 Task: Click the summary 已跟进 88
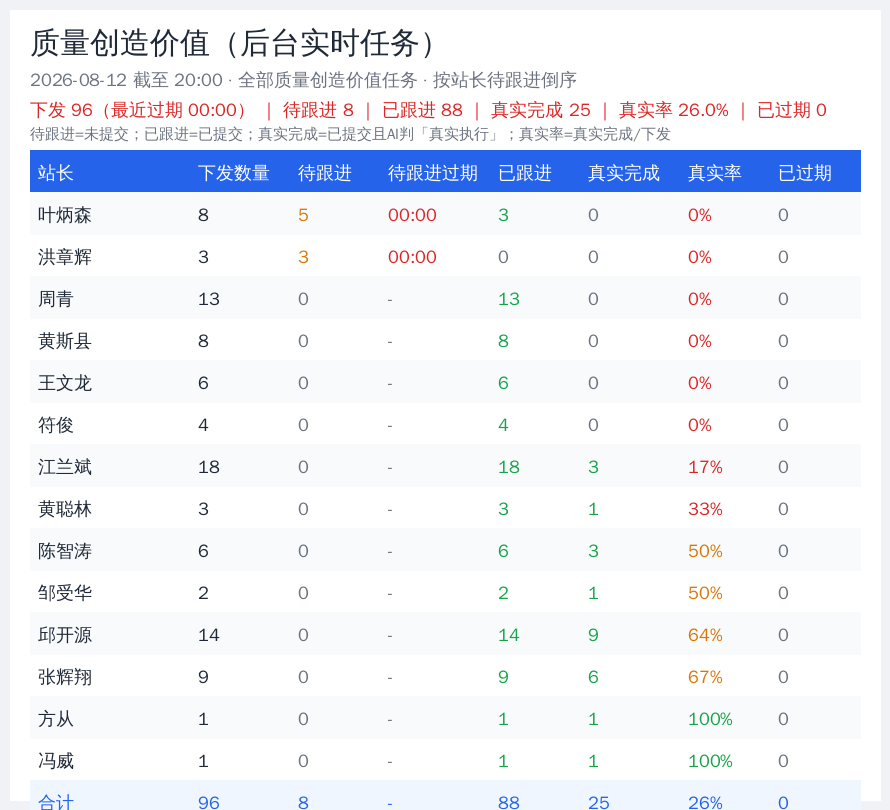[422, 110]
